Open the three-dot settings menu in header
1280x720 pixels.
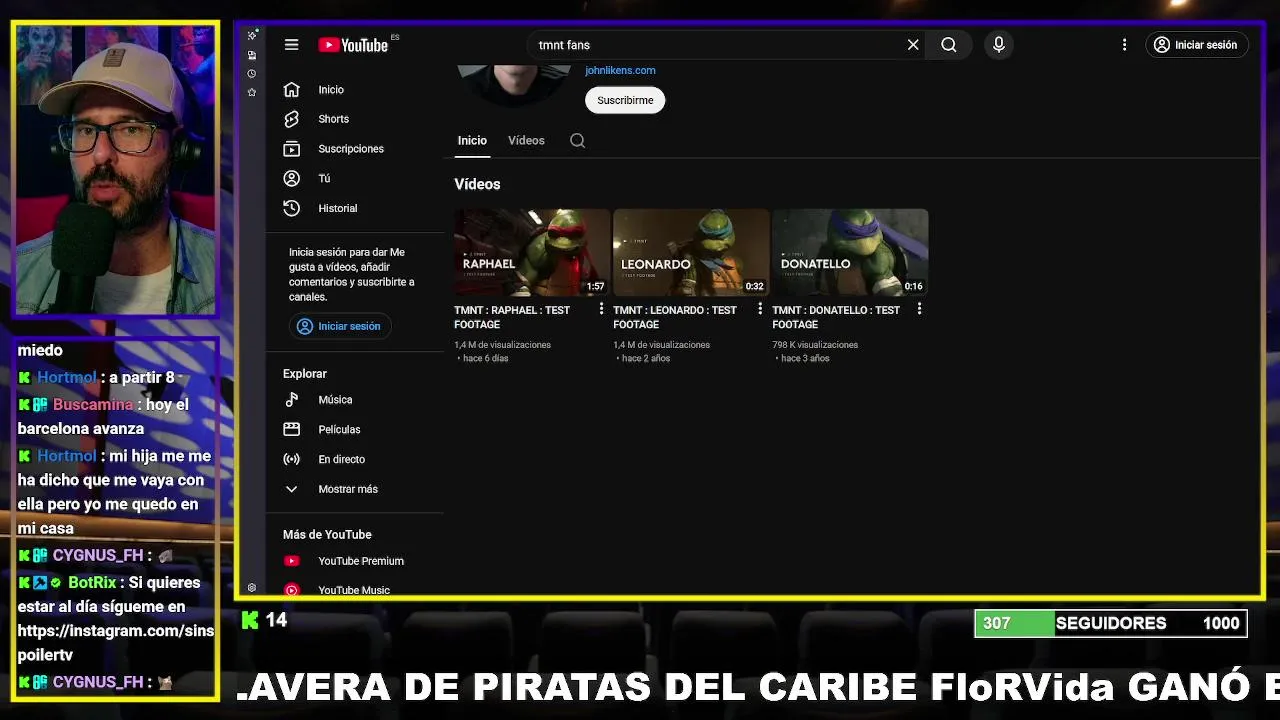click(1124, 45)
